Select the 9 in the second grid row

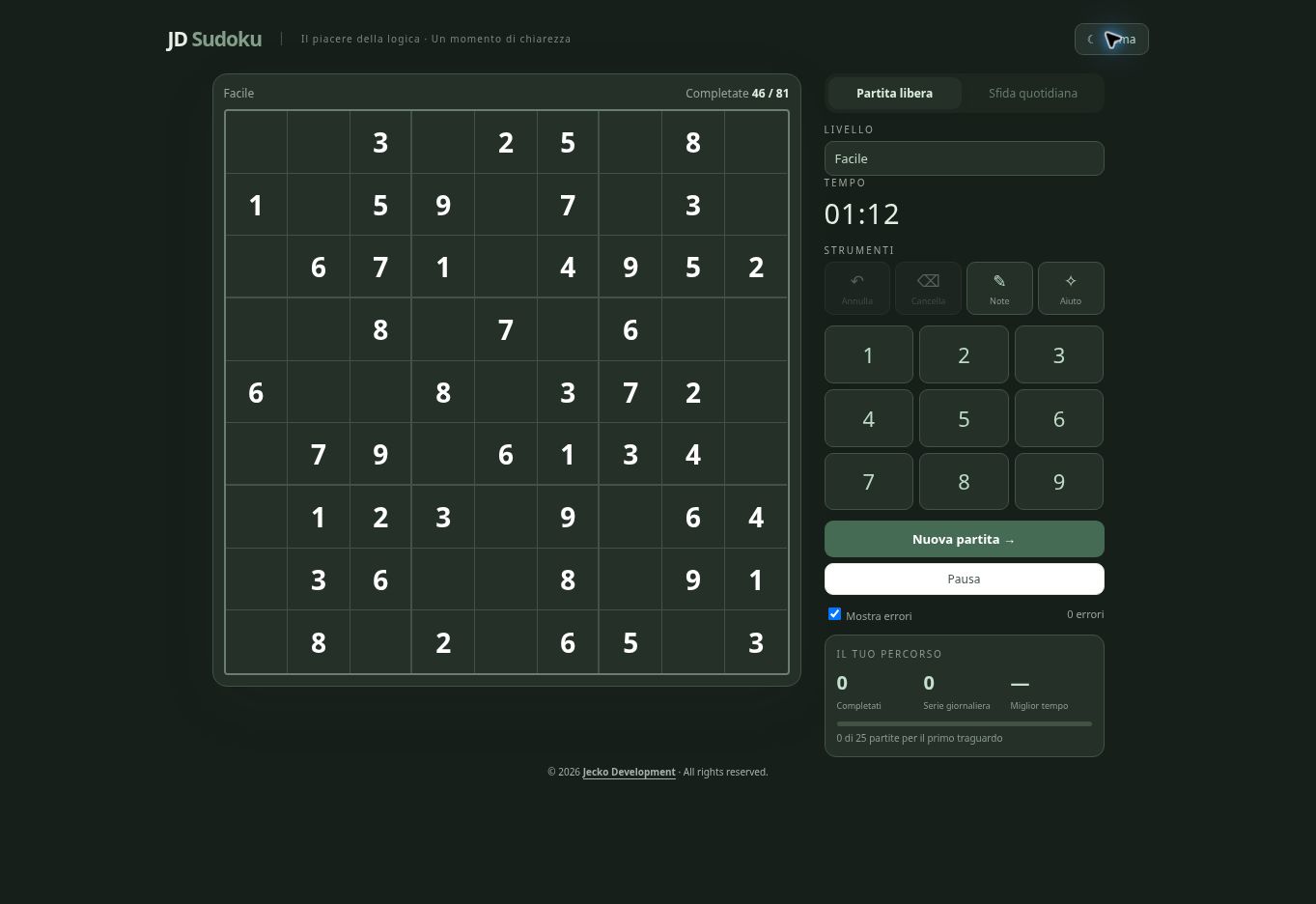pos(443,205)
